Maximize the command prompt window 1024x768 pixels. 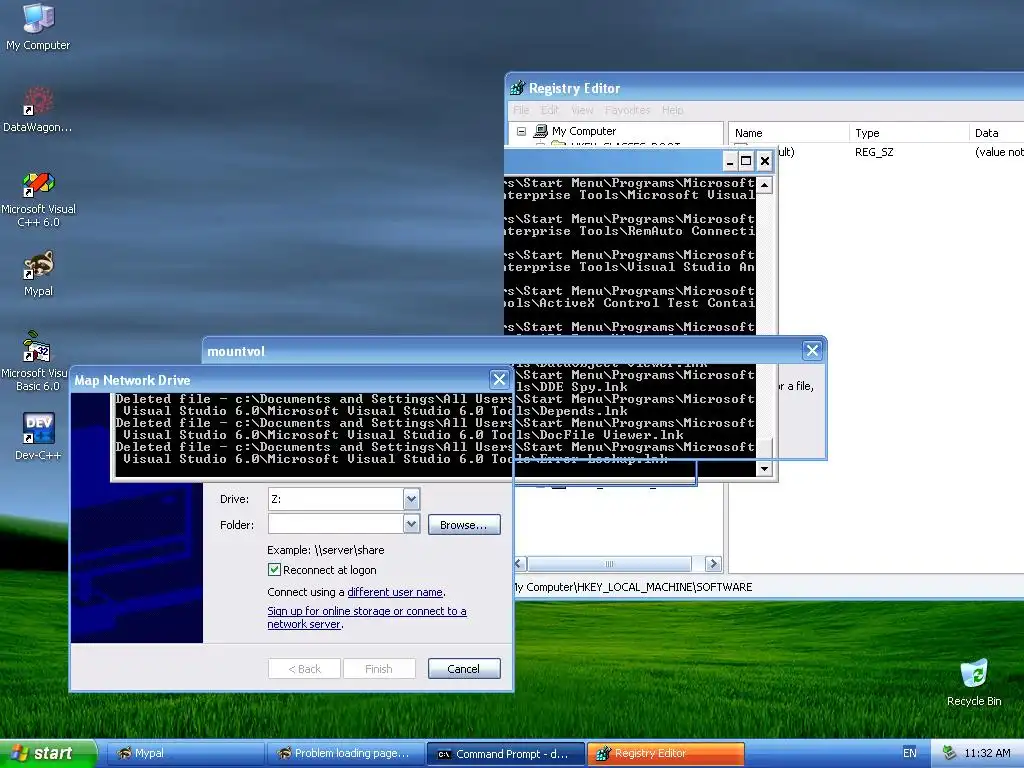click(x=746, y=161)
